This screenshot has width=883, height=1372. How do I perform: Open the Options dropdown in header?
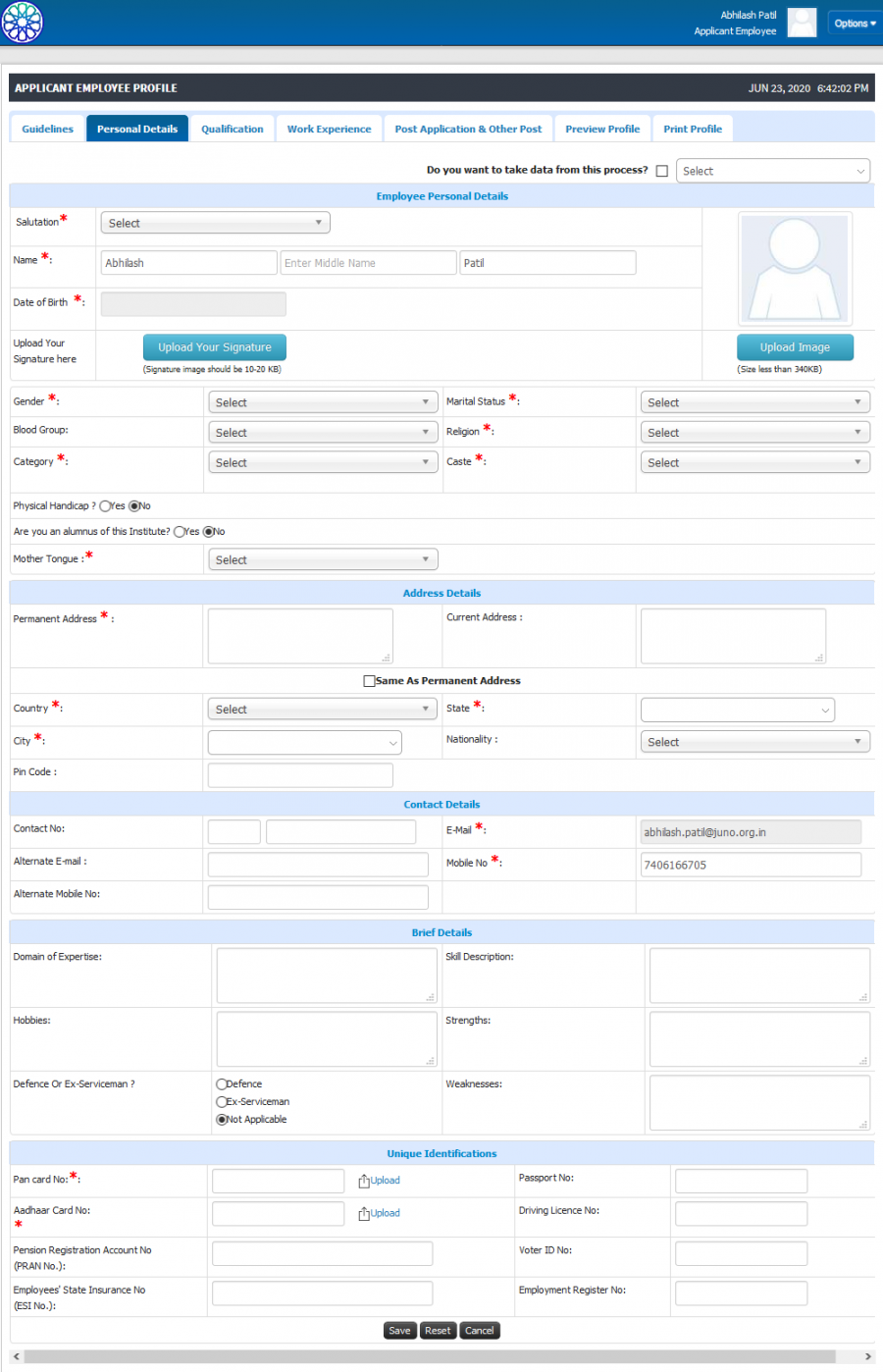(x=855, y=24)
